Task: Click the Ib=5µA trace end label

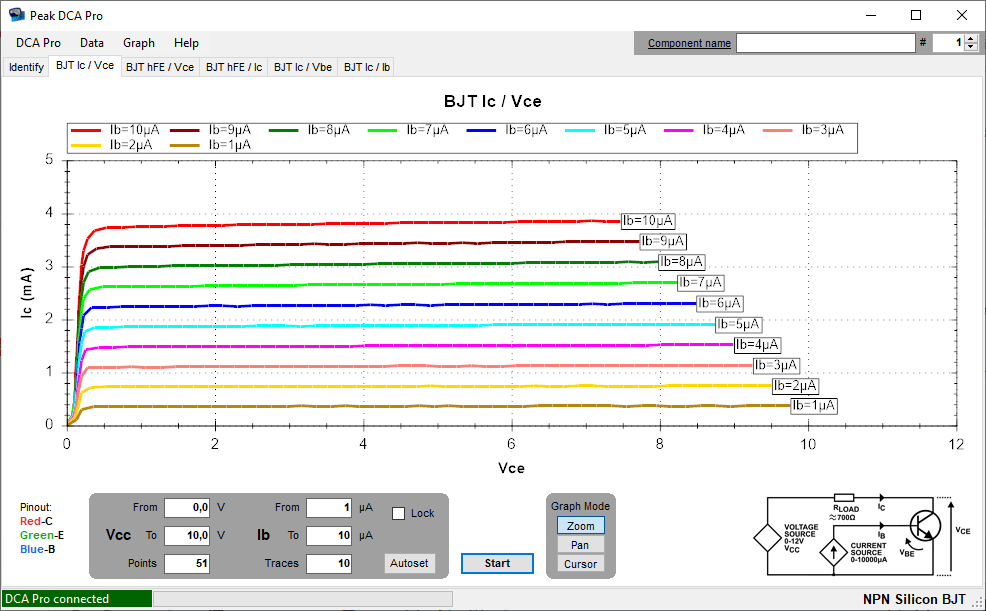Action: 738,324
